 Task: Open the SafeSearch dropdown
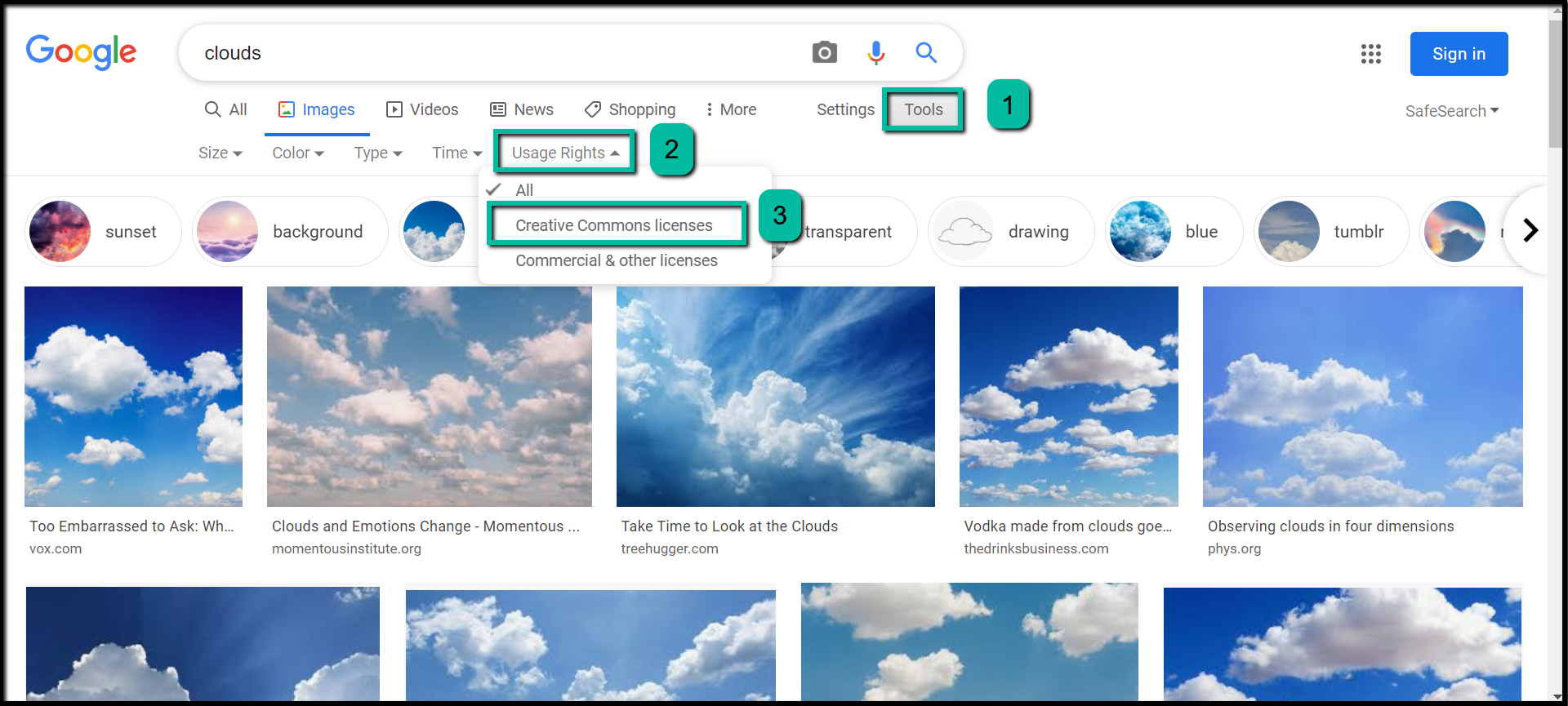point(1451,111)
